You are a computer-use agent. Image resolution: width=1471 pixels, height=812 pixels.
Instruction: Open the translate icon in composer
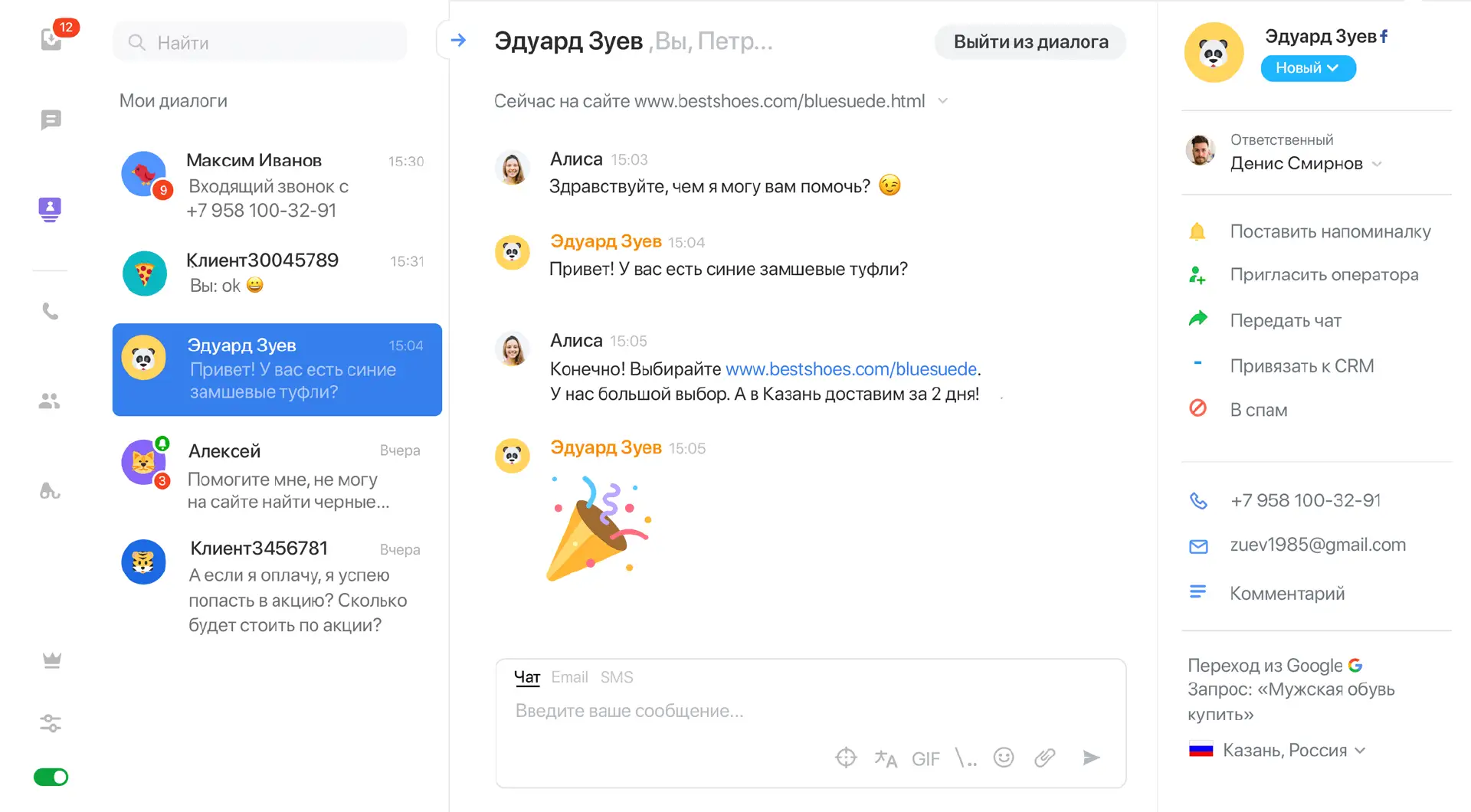886,758
